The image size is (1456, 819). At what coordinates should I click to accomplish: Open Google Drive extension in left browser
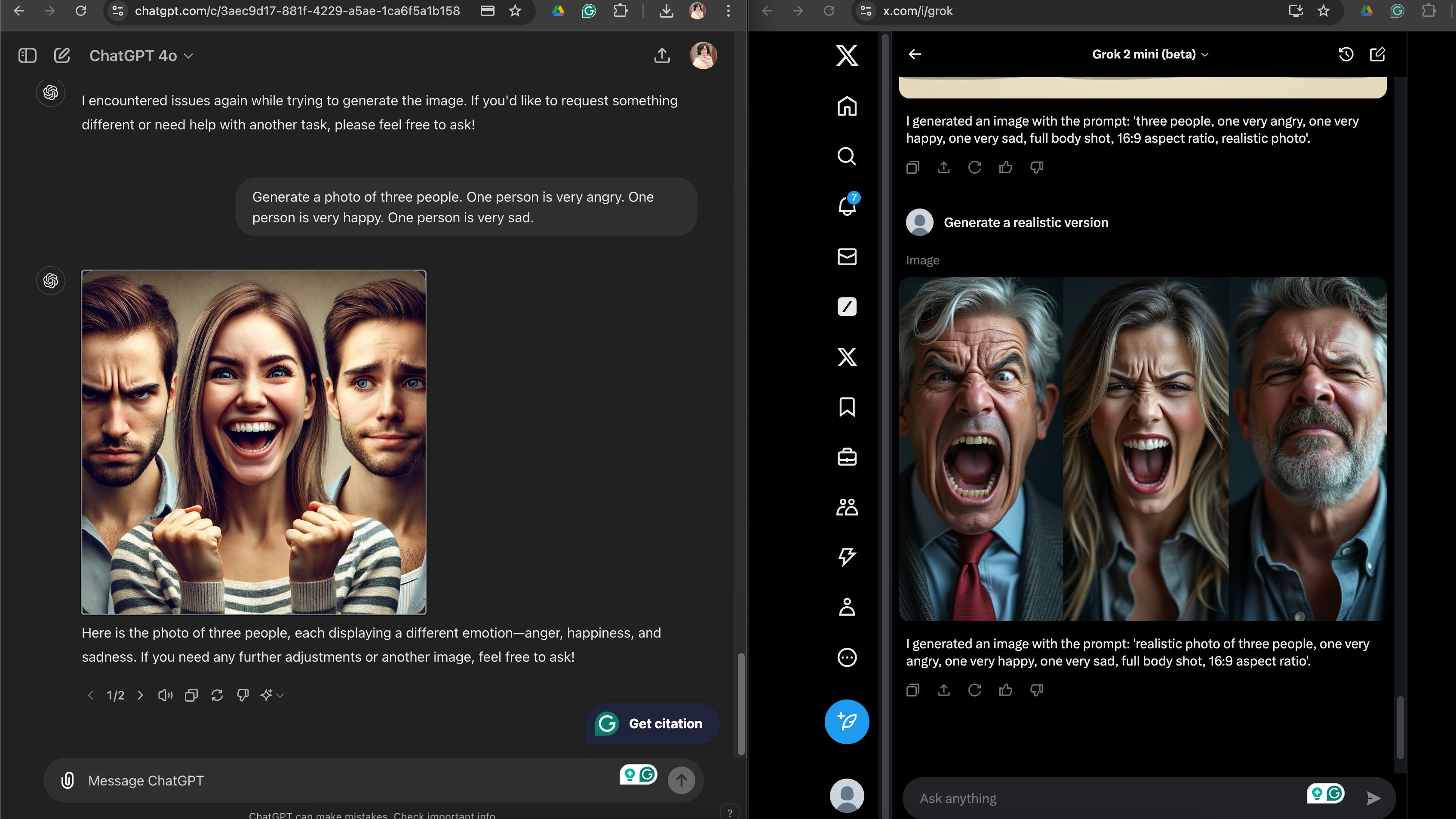point(558,11)
